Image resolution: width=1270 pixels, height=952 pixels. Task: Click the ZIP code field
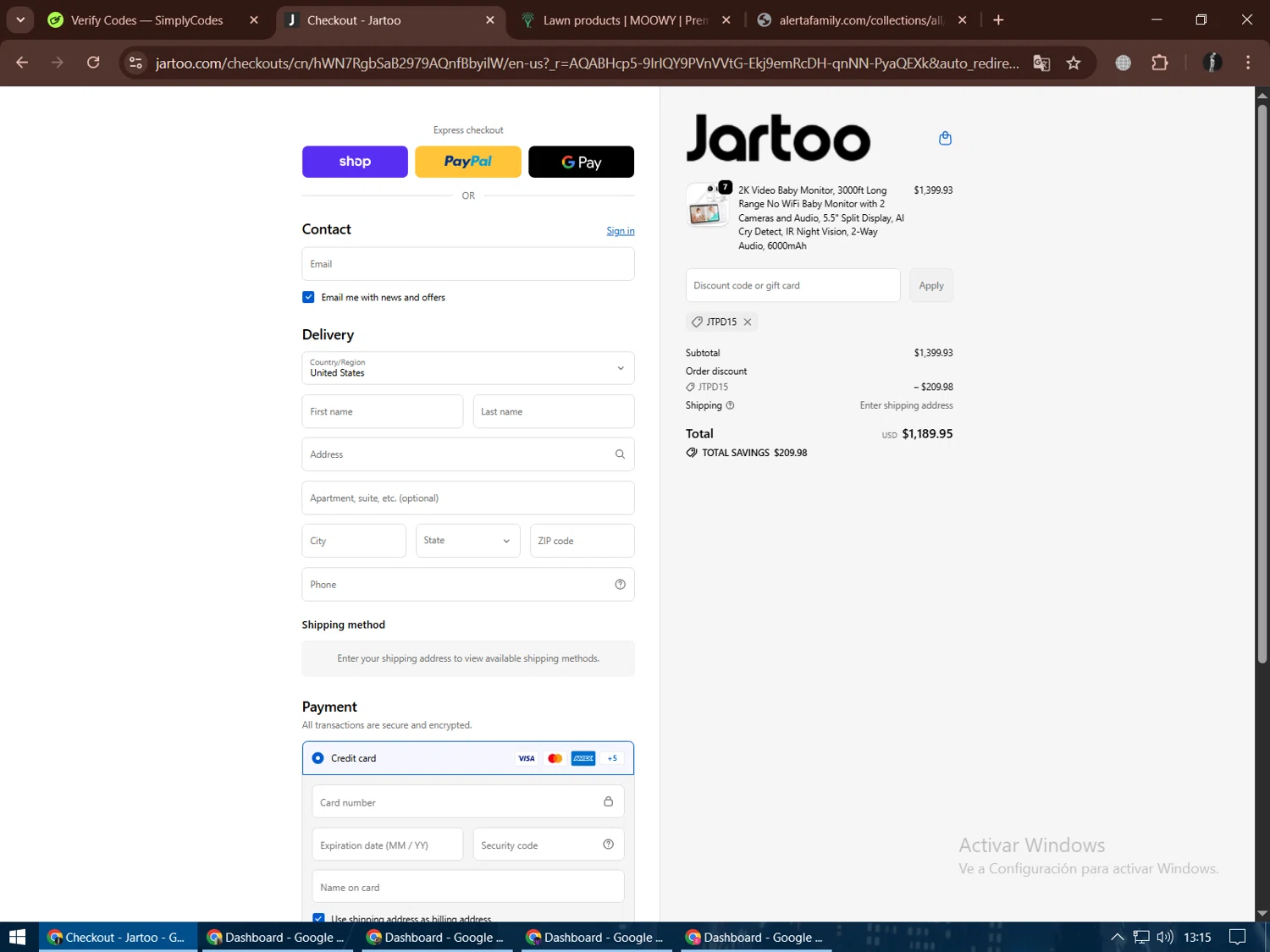point(583,541)
